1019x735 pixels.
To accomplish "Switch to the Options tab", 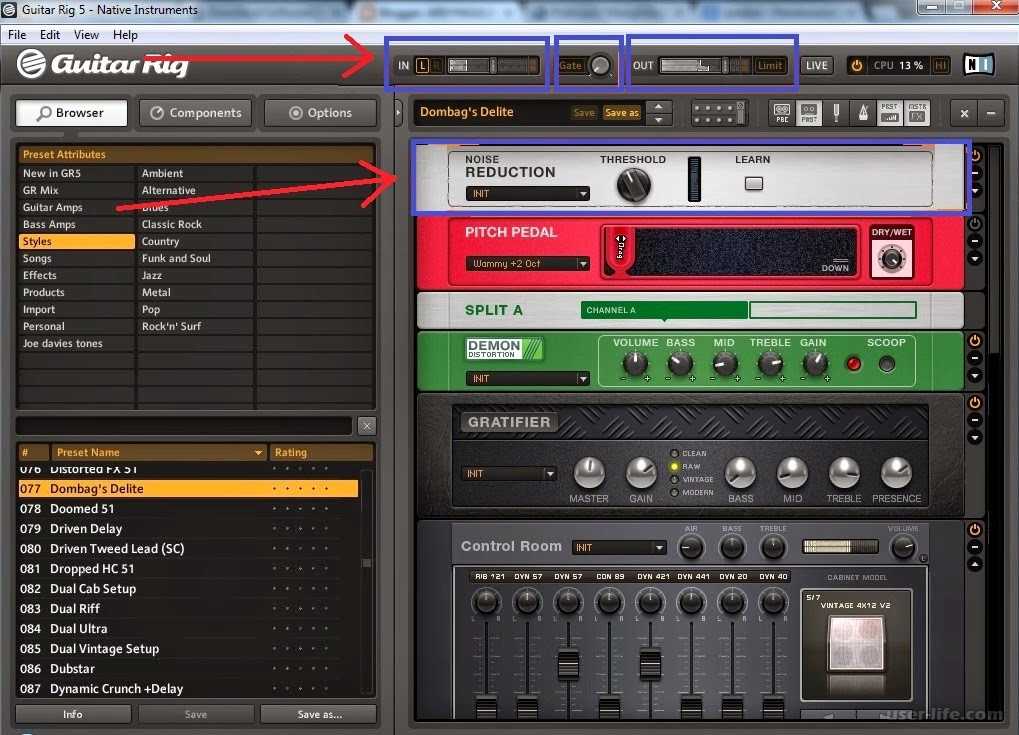I will (320, 113).
